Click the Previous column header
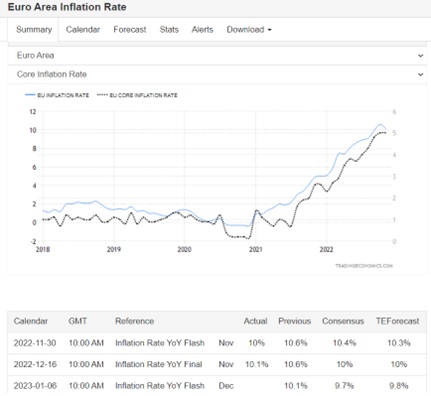The width and height of the screenshot is (431, 396). (295, 321)
